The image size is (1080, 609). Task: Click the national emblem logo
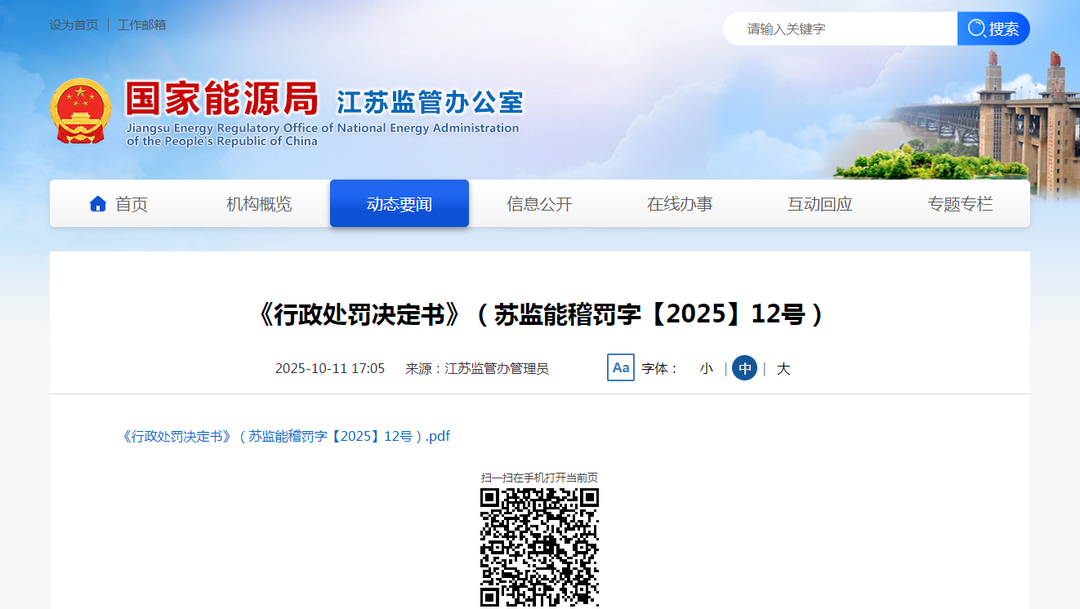click(81, 111)
